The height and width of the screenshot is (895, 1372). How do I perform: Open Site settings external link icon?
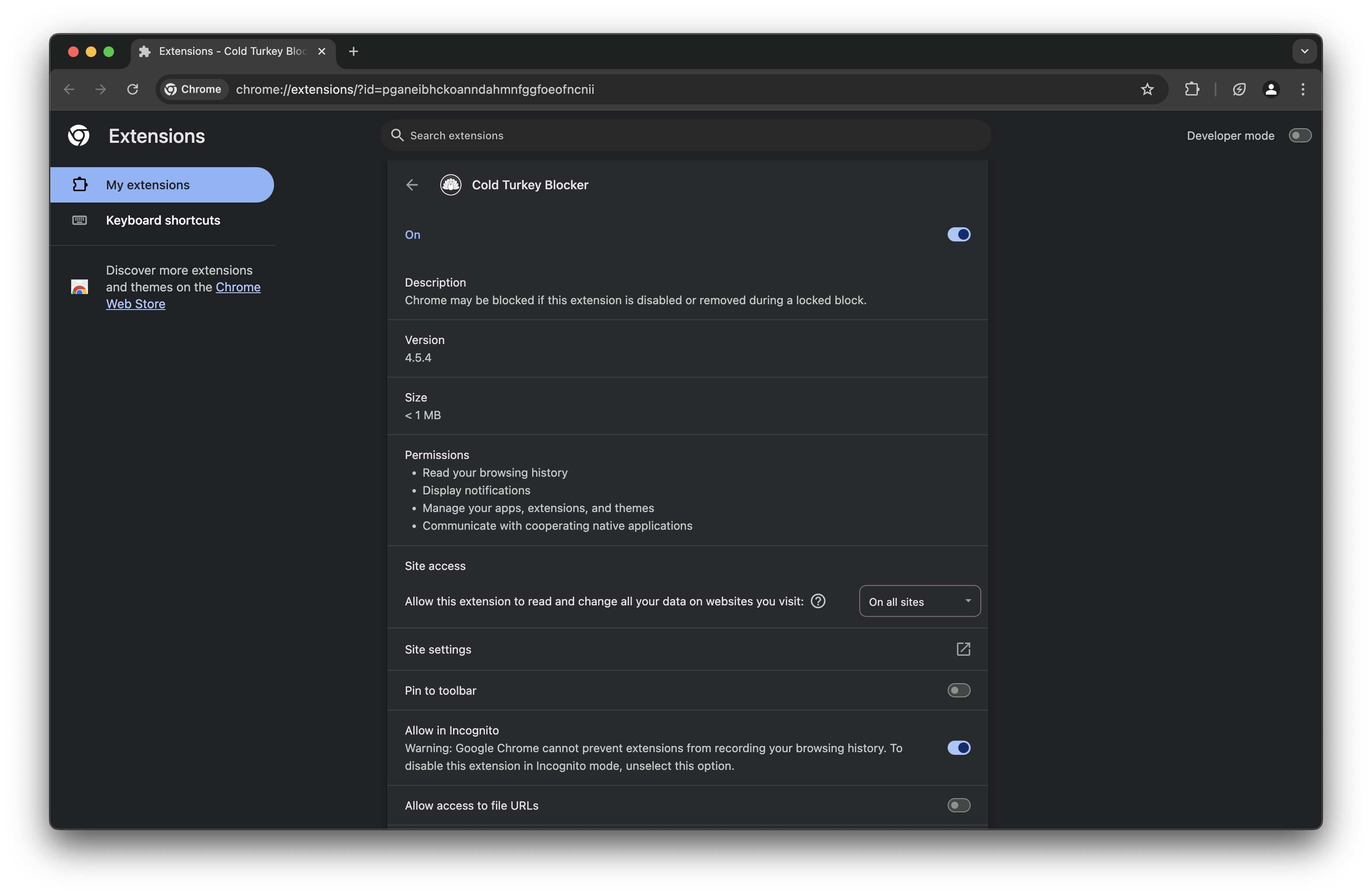[x=963, y=649]
